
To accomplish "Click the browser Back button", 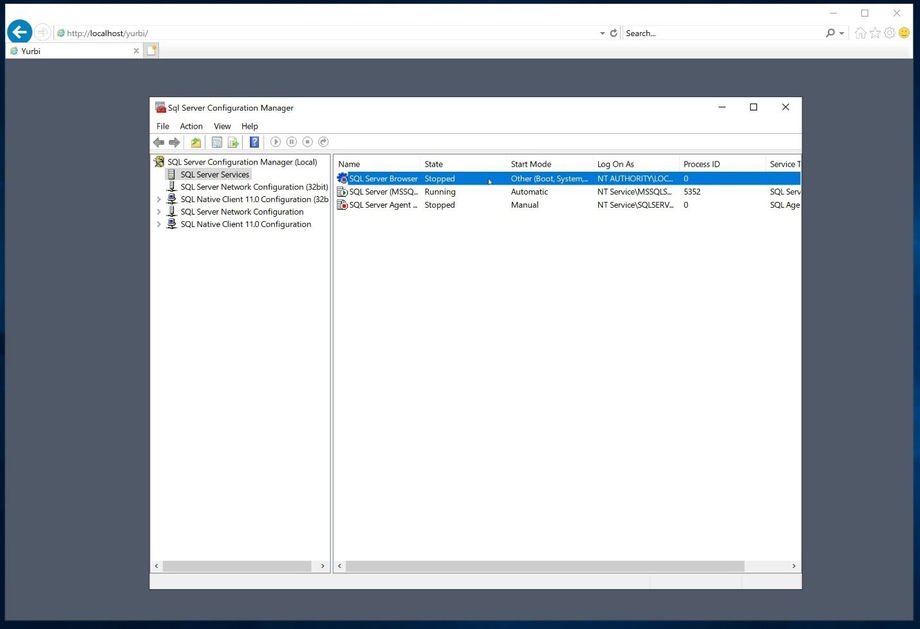I will click(x=19, y=33).
